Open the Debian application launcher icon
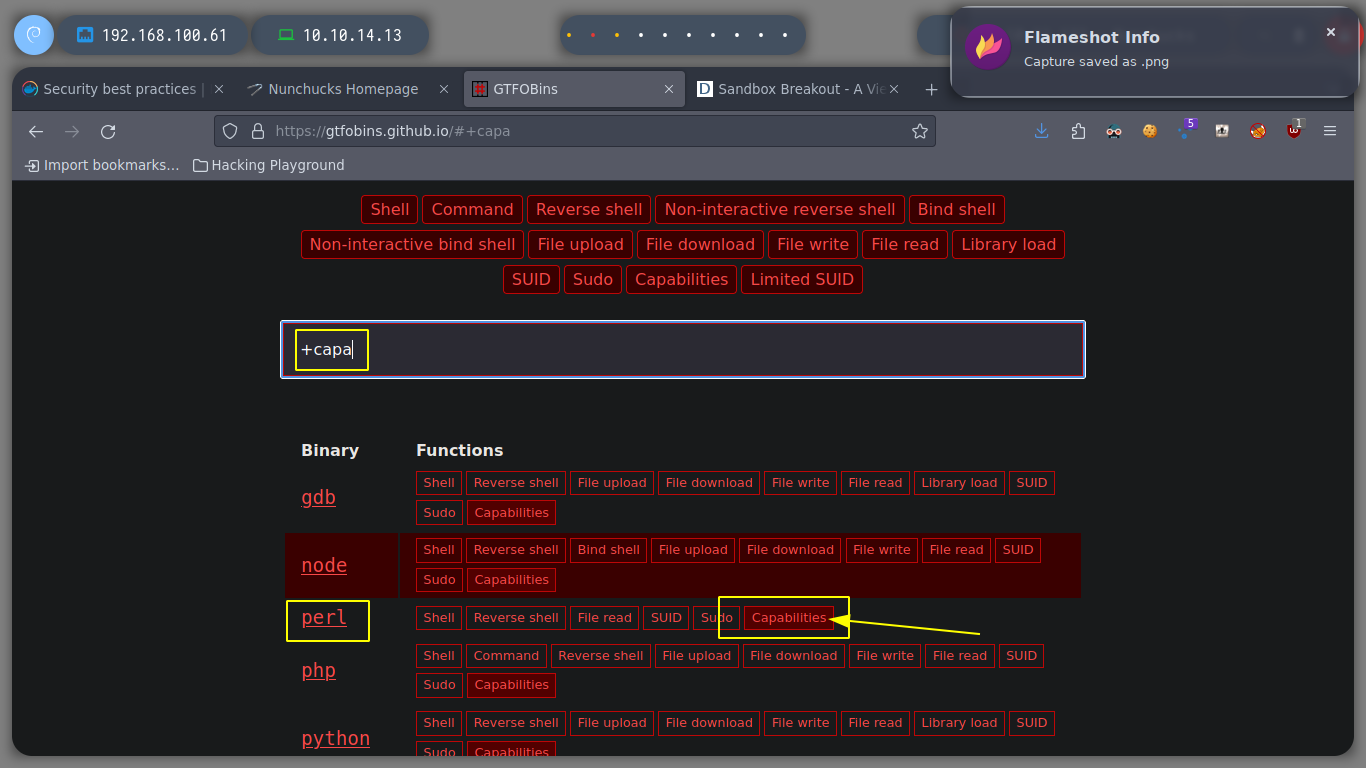The height and width of the screenshot is (768, 1366). click(x=33, y=35)
